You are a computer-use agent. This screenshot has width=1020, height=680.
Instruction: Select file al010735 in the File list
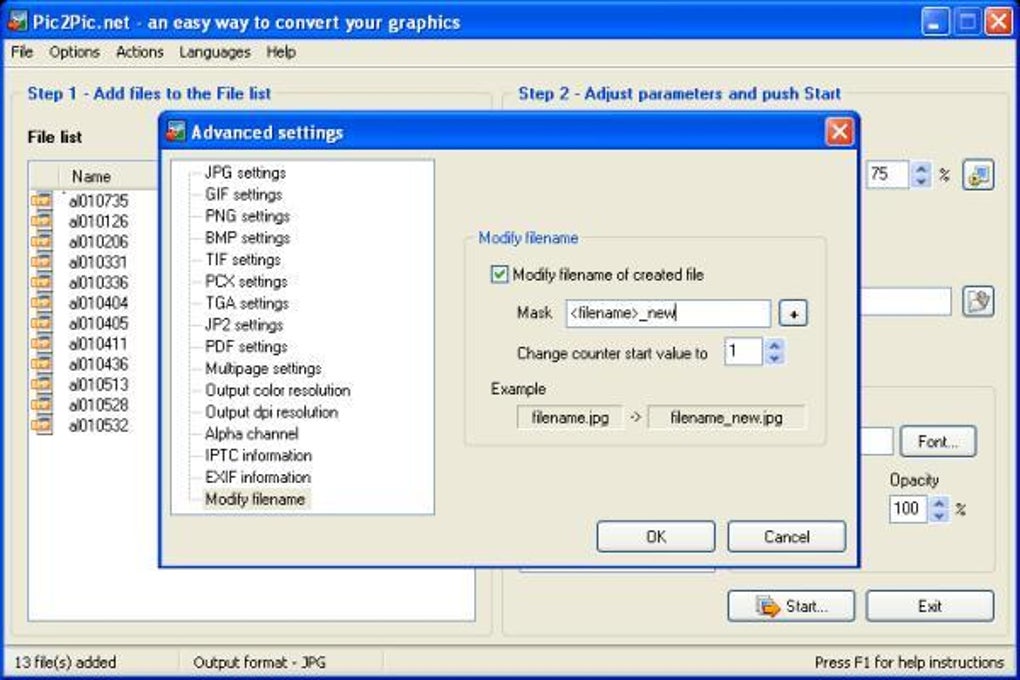coord(98,201)
